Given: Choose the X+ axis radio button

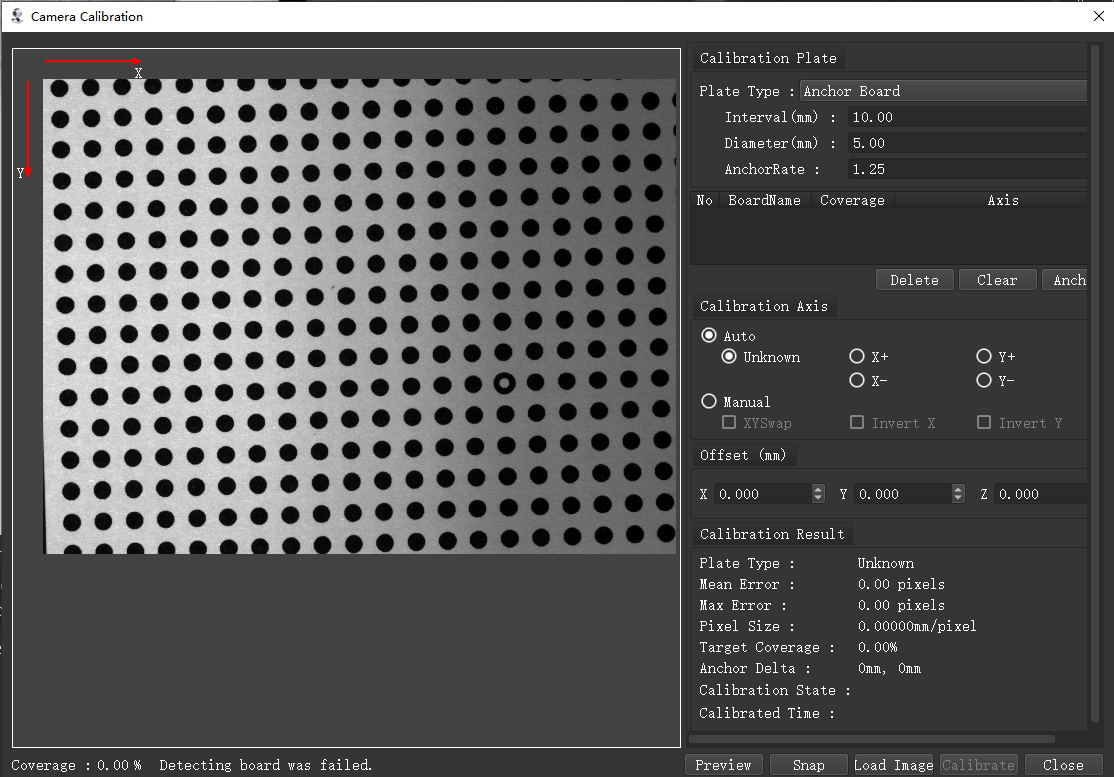Looking at the screenshot, I should point(857,357).
